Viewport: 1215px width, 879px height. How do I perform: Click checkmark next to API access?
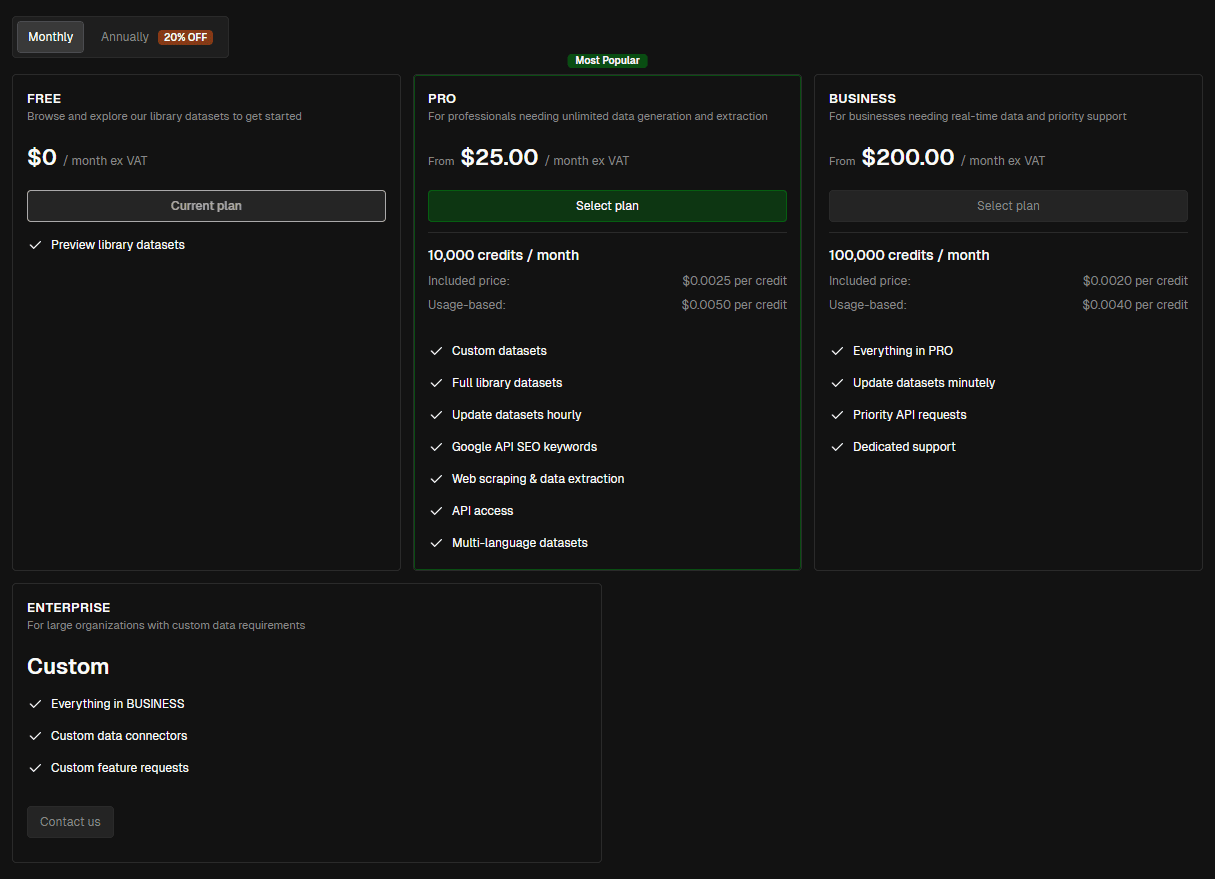click(436, 511)
